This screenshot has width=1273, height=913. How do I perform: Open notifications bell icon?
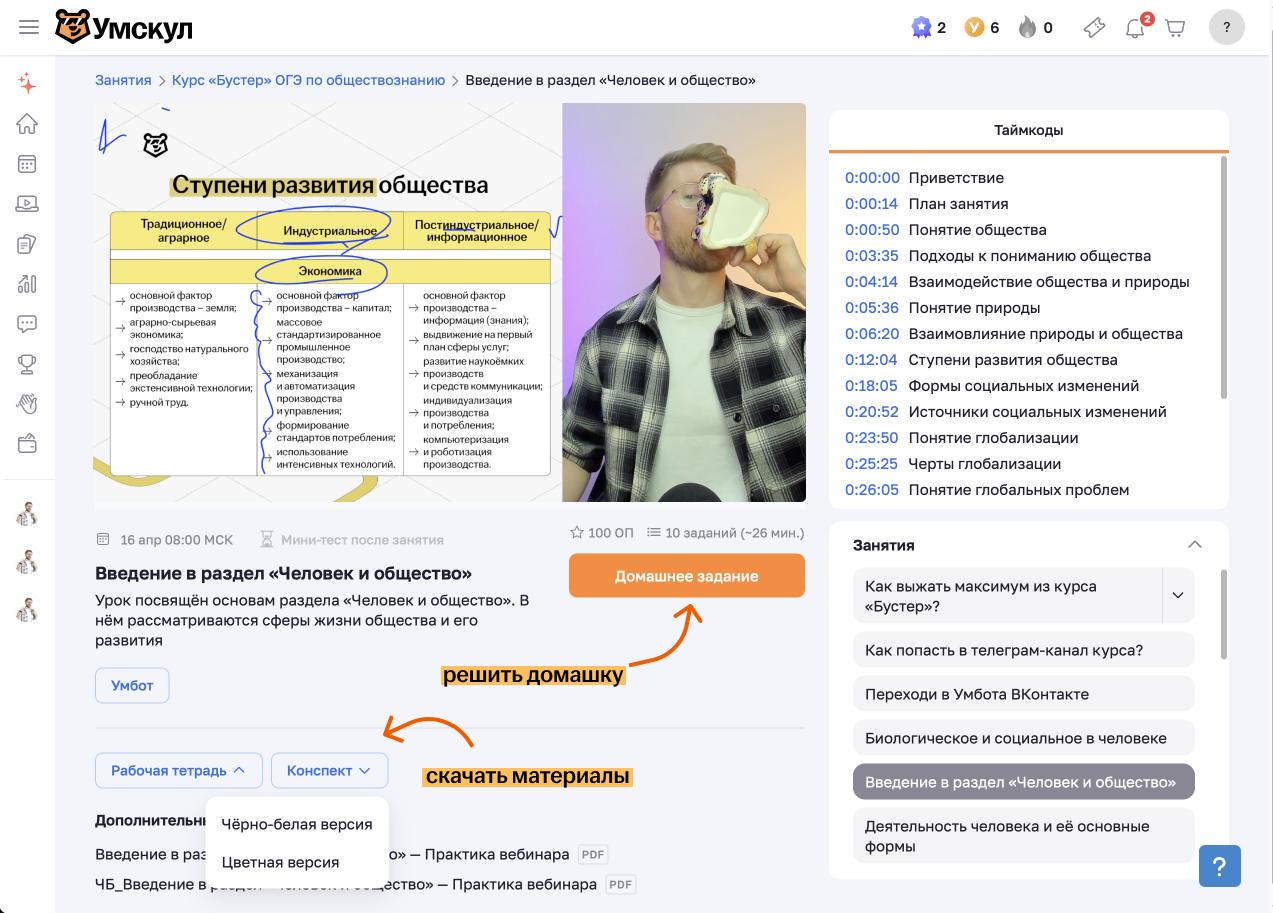tap(1135, 28)
